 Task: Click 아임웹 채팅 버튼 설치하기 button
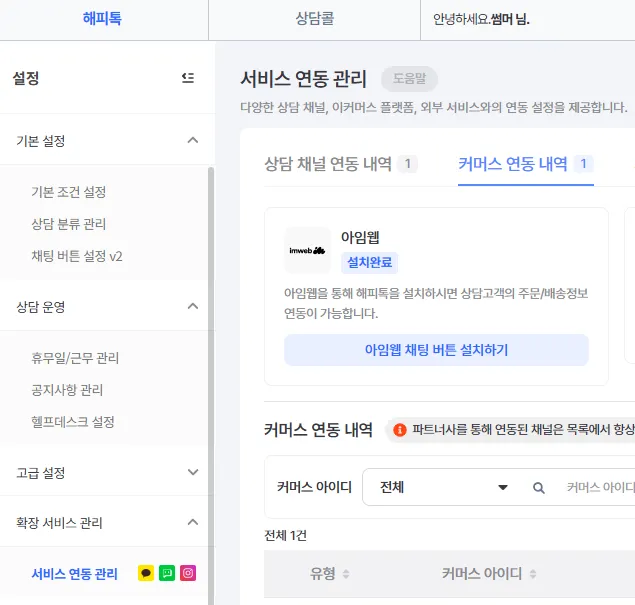(436, 350)
